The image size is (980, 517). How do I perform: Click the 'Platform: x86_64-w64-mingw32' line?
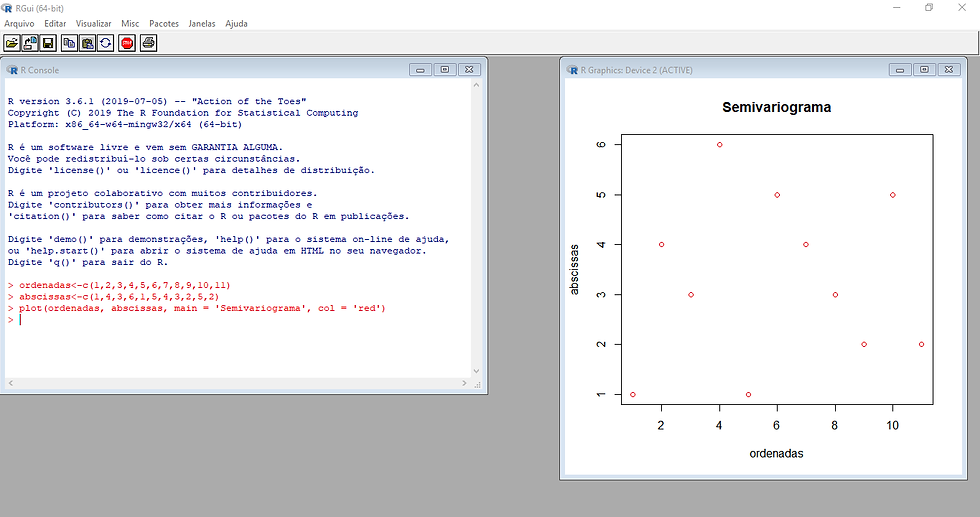[x=125, y=124]
